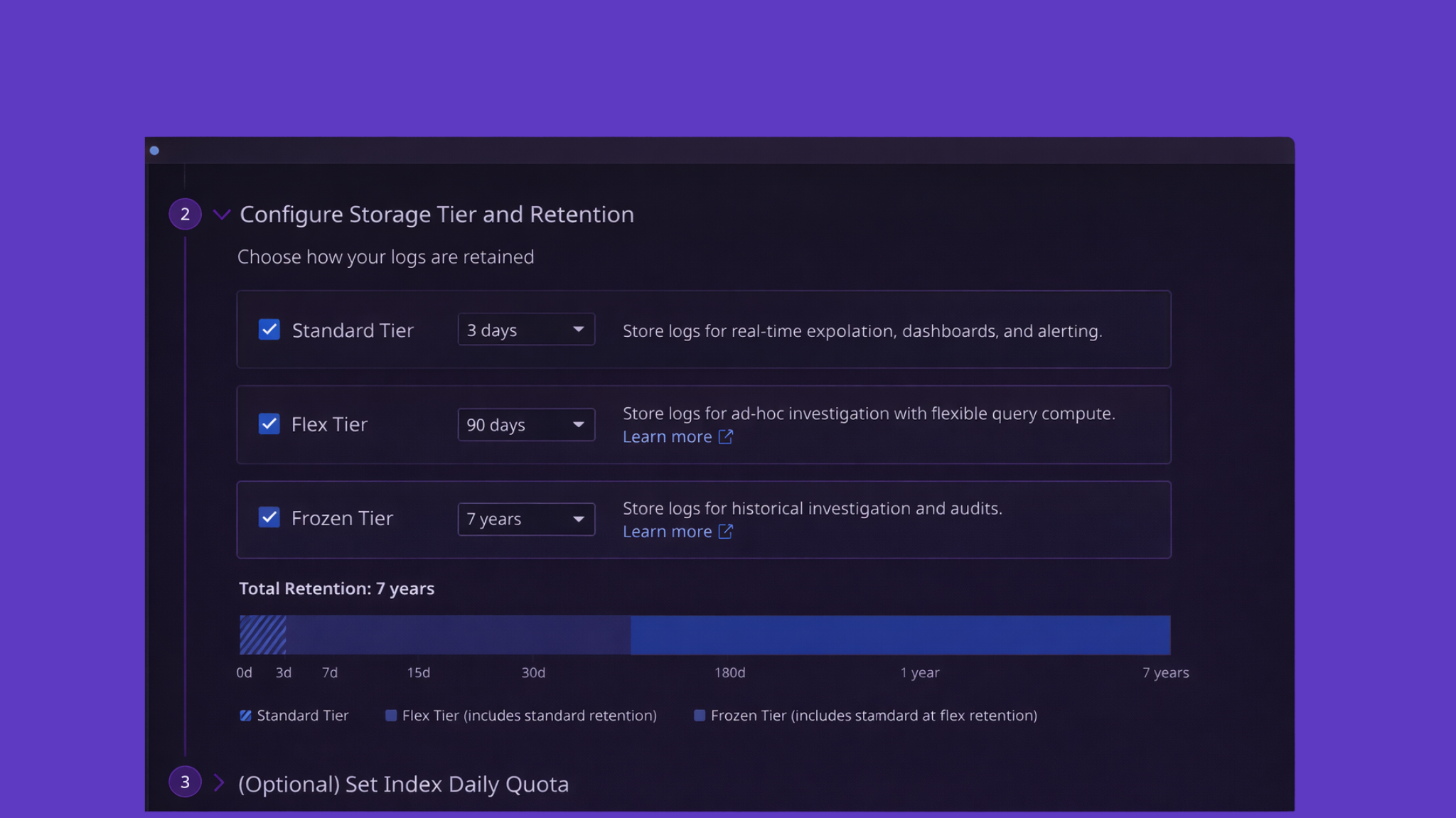The width and height of the screenshot is (1456, 818).
Task: Click the step 2 number badge
Action: [x=184, y=214]
